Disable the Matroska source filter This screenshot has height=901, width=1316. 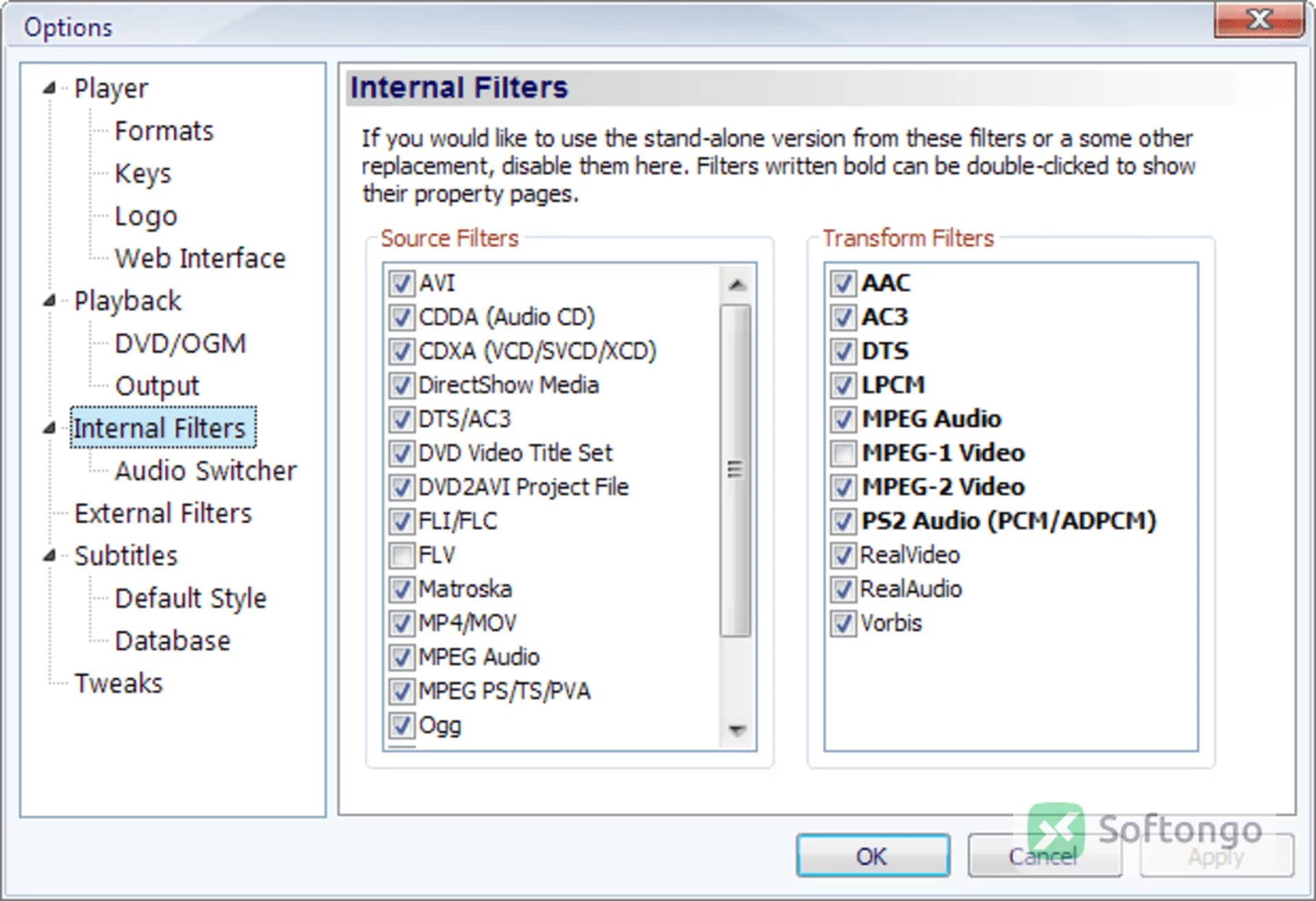[402, 589]
